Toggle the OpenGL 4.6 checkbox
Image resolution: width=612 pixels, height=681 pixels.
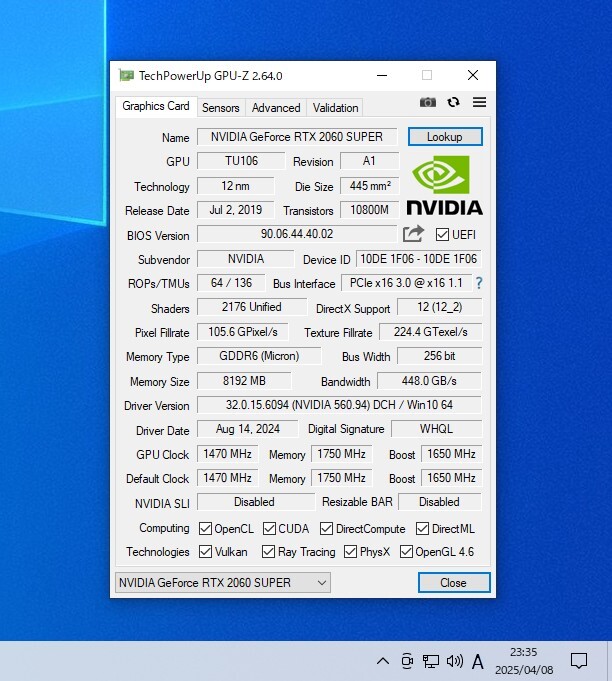coord(406,552)
